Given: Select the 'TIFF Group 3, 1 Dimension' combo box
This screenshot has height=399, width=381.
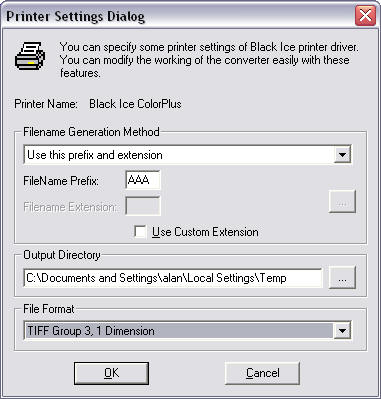Looking at the screenshot, I should click(x=187, y=331).
